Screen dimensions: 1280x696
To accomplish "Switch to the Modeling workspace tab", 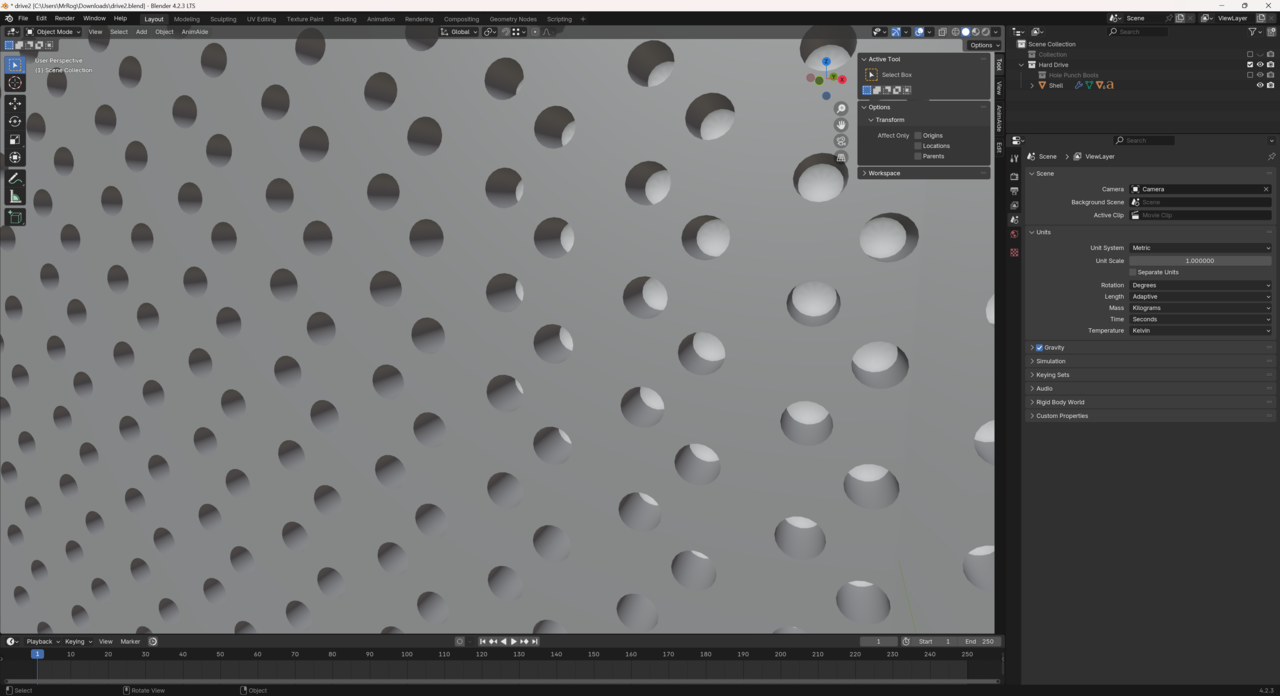I will (x=186, y=19).
